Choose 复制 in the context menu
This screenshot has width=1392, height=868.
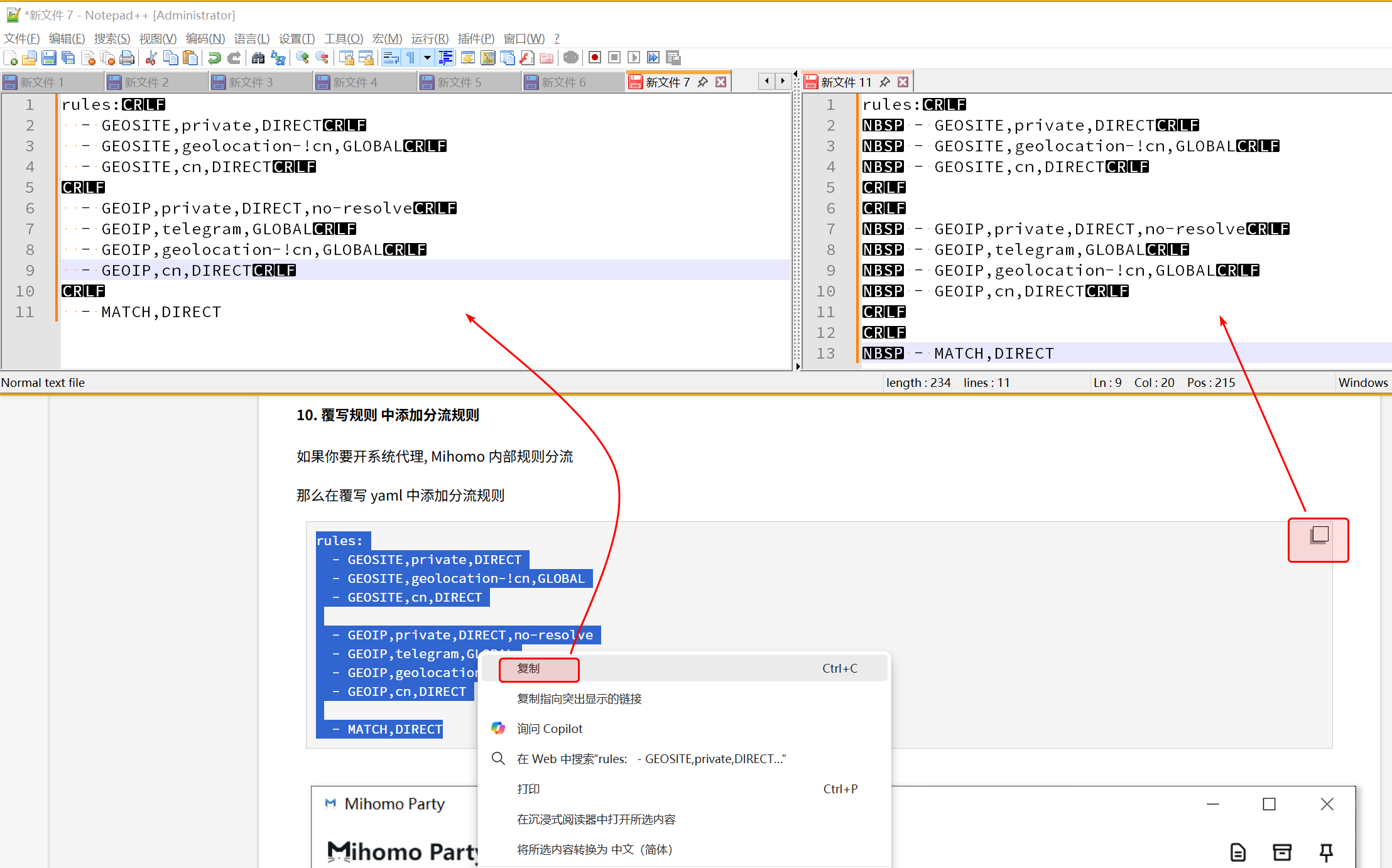[529, 668]
